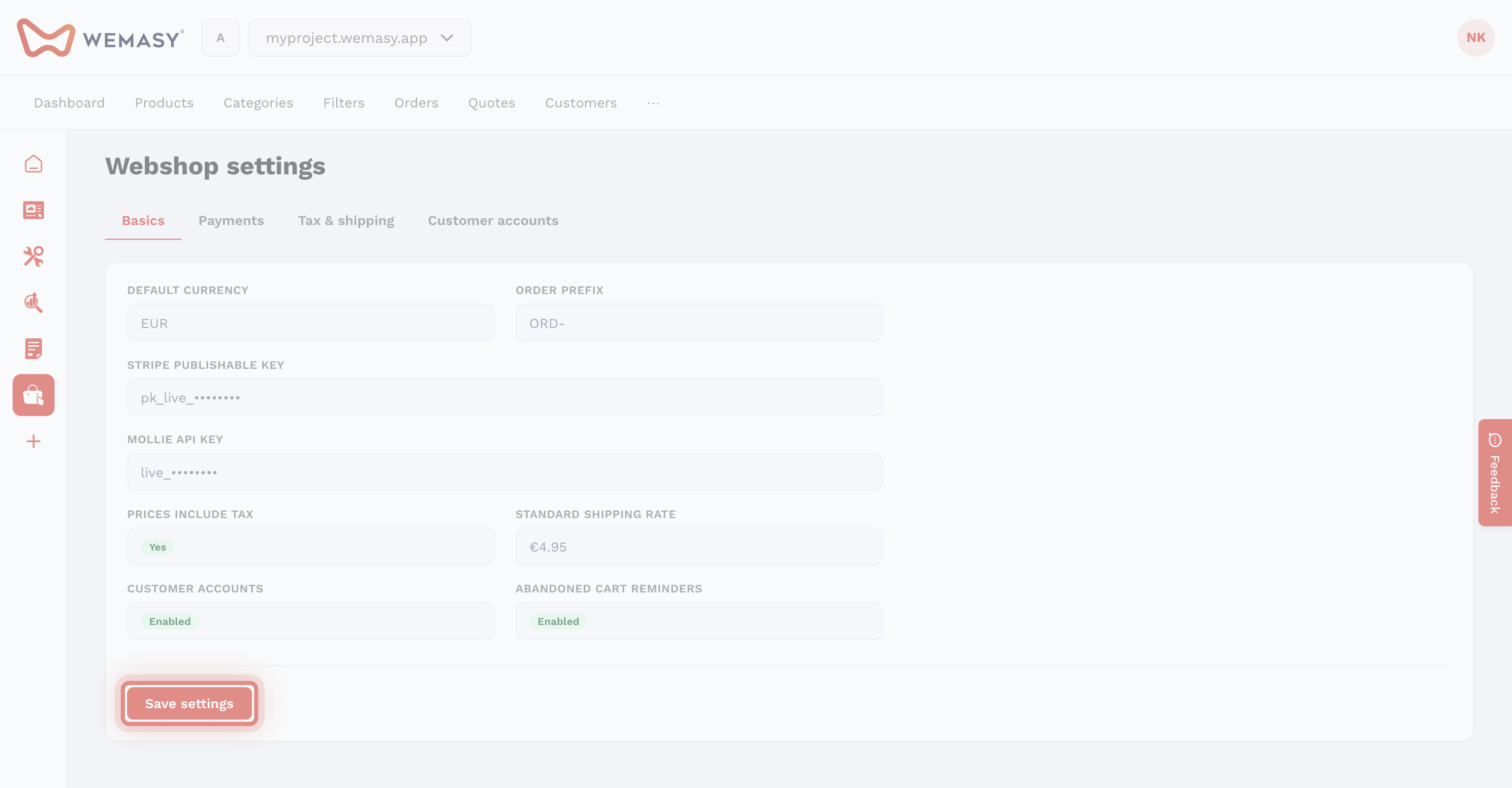Click the plus icon to add module

33,442
